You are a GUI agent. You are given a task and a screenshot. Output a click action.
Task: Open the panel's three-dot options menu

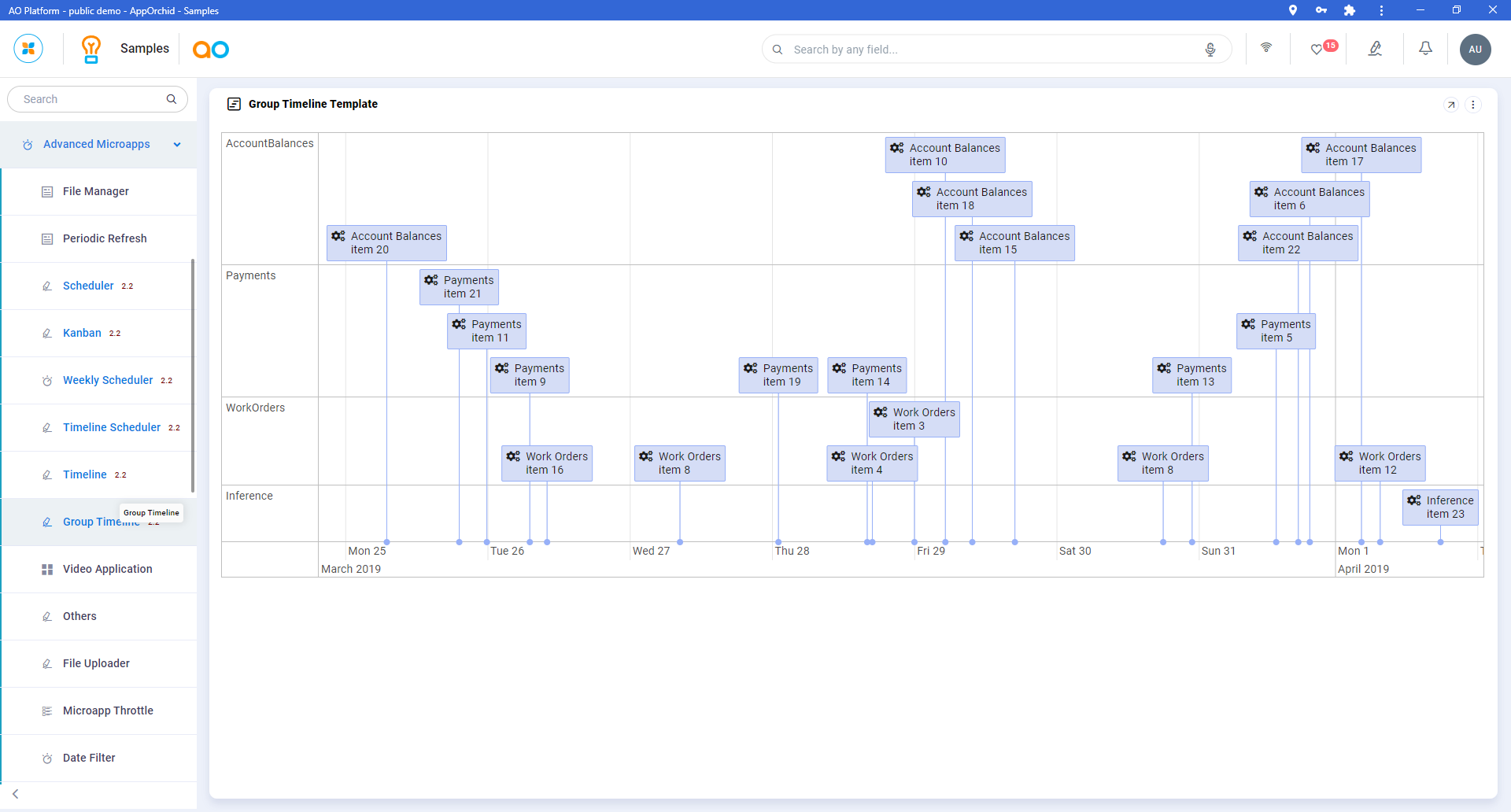click(x=1473, y=105)
